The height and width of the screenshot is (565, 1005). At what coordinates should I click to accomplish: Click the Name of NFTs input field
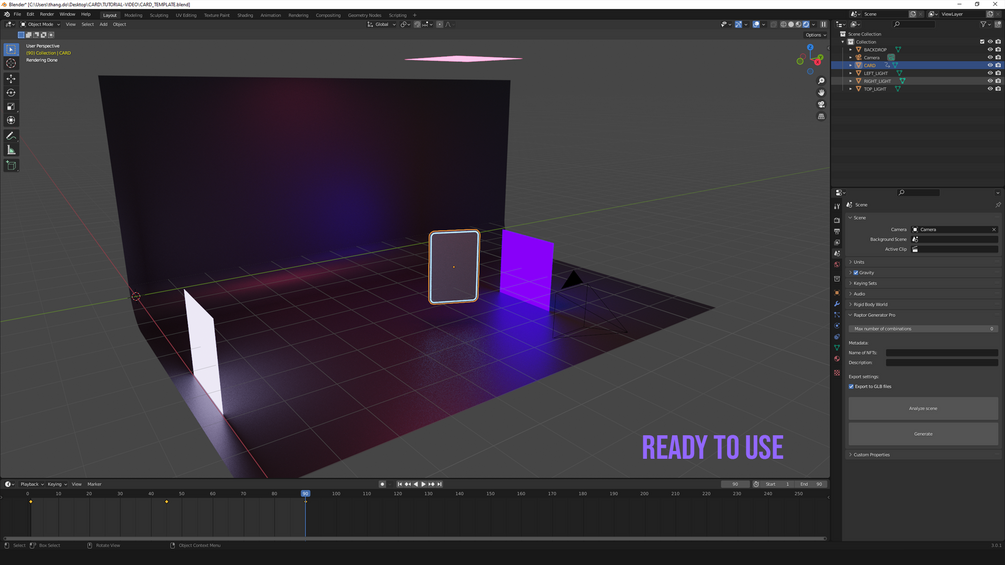coord(942,353)
